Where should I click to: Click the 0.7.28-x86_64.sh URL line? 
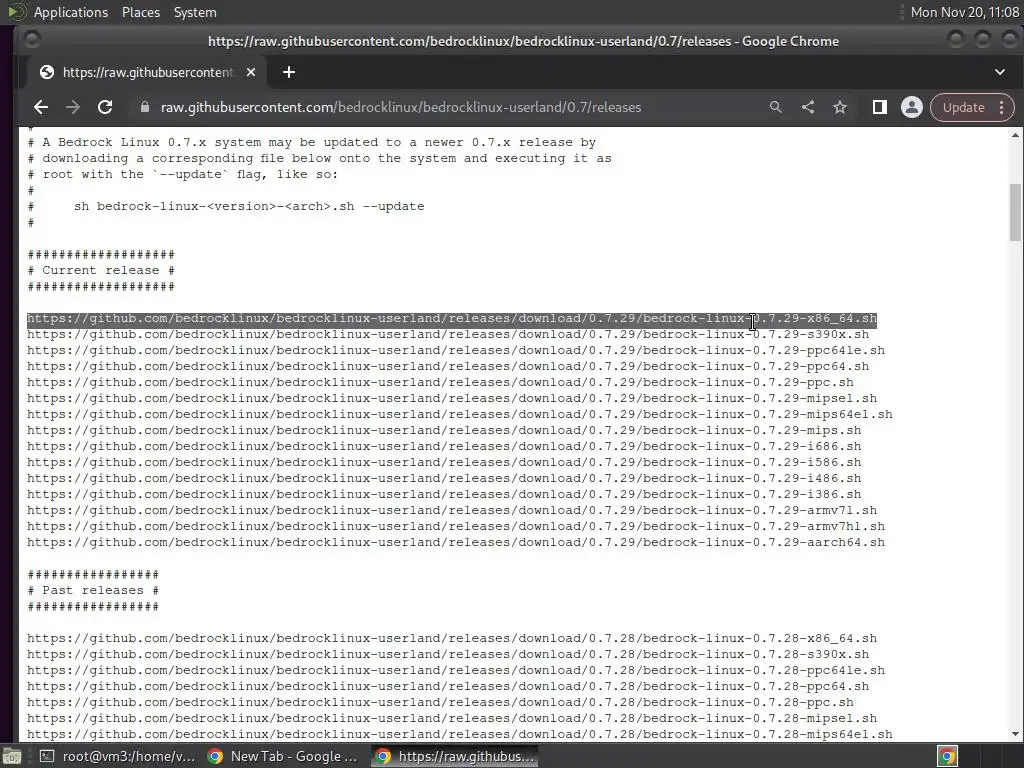452,639
